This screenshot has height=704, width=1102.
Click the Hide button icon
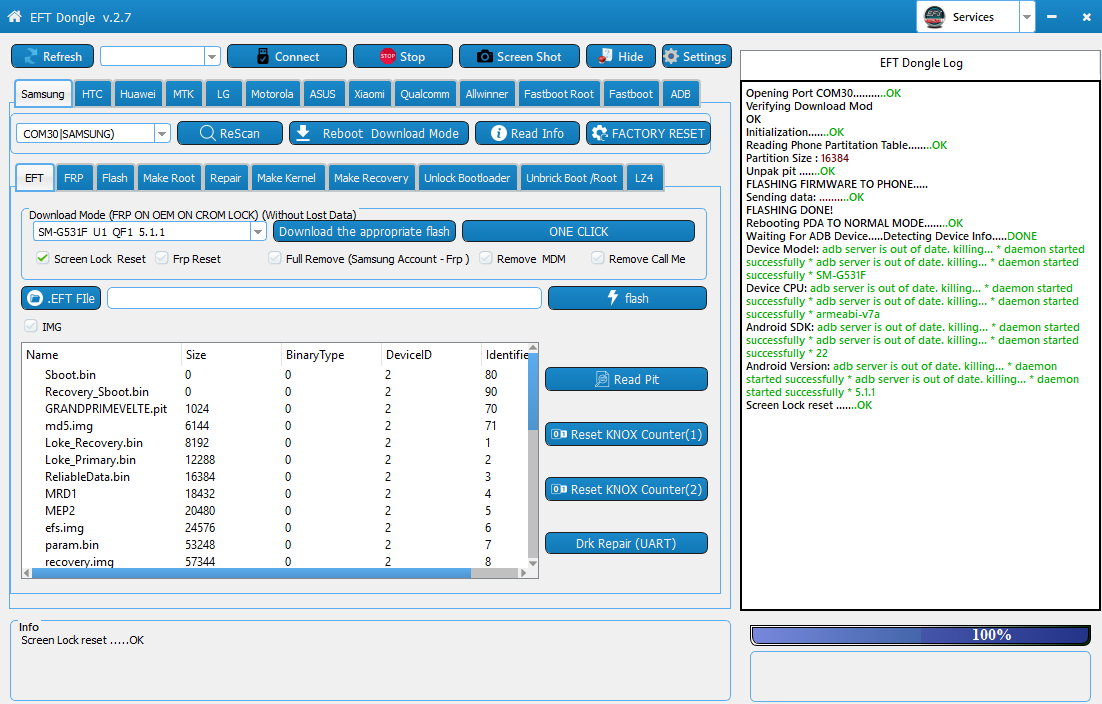pyautogui.click(x=605, y=56)
